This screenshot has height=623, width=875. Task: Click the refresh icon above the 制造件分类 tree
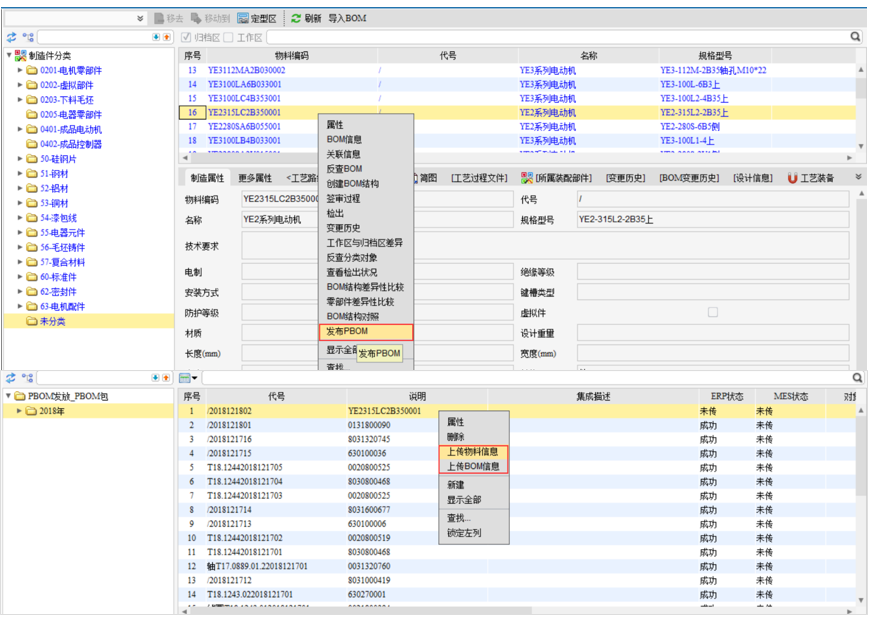(11, 37)
